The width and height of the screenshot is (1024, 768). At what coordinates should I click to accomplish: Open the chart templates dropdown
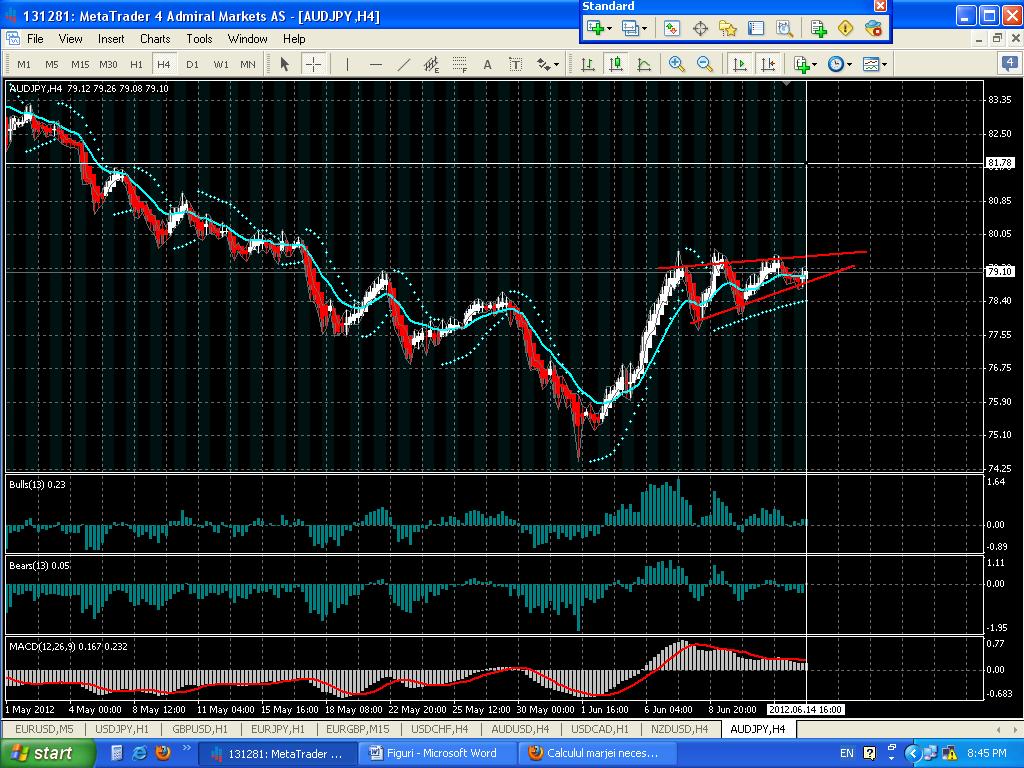coord(875,64)
